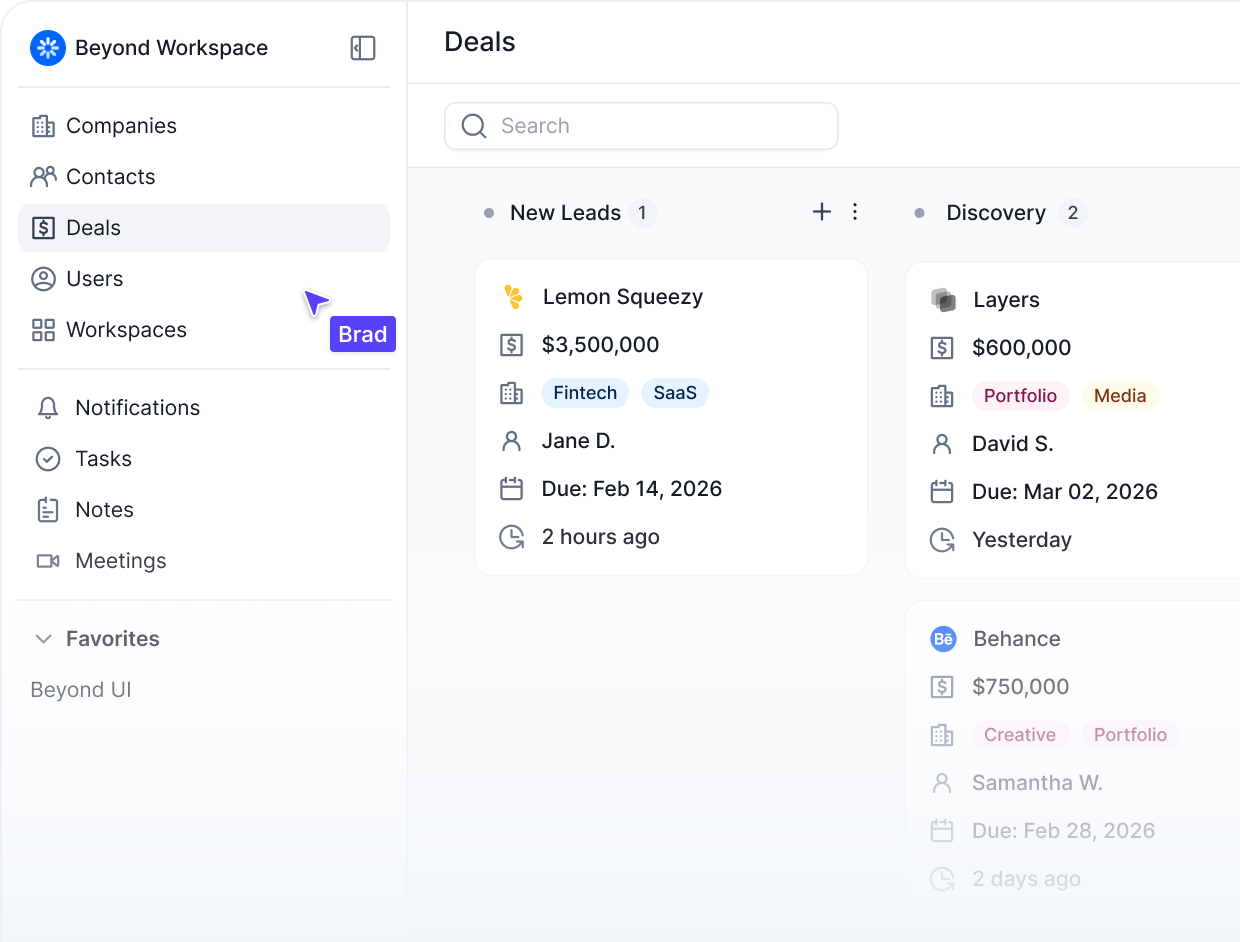Screen dimensions: 1240x942
Task: Open Workspaces in the sidebar
Action: point(204,330)
